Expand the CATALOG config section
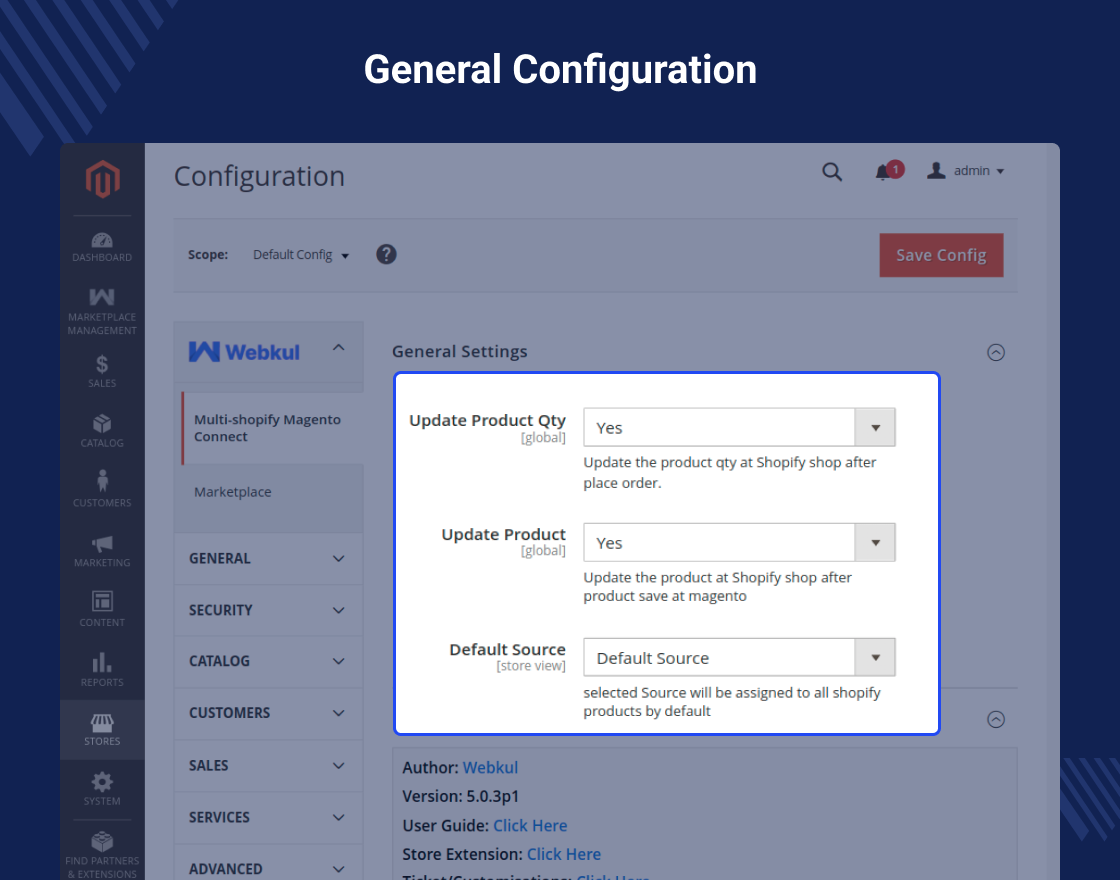The width and height of the screenshot is (1120, 880). coord(269,661)
